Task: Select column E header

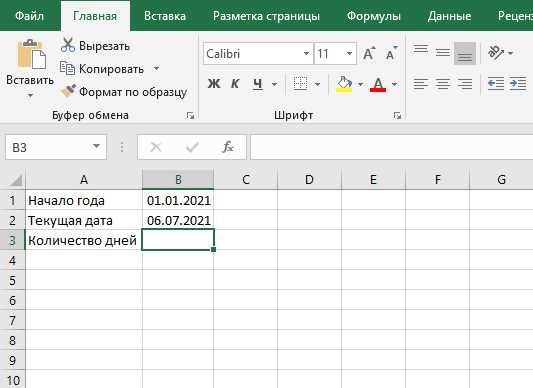Action: 373,179
